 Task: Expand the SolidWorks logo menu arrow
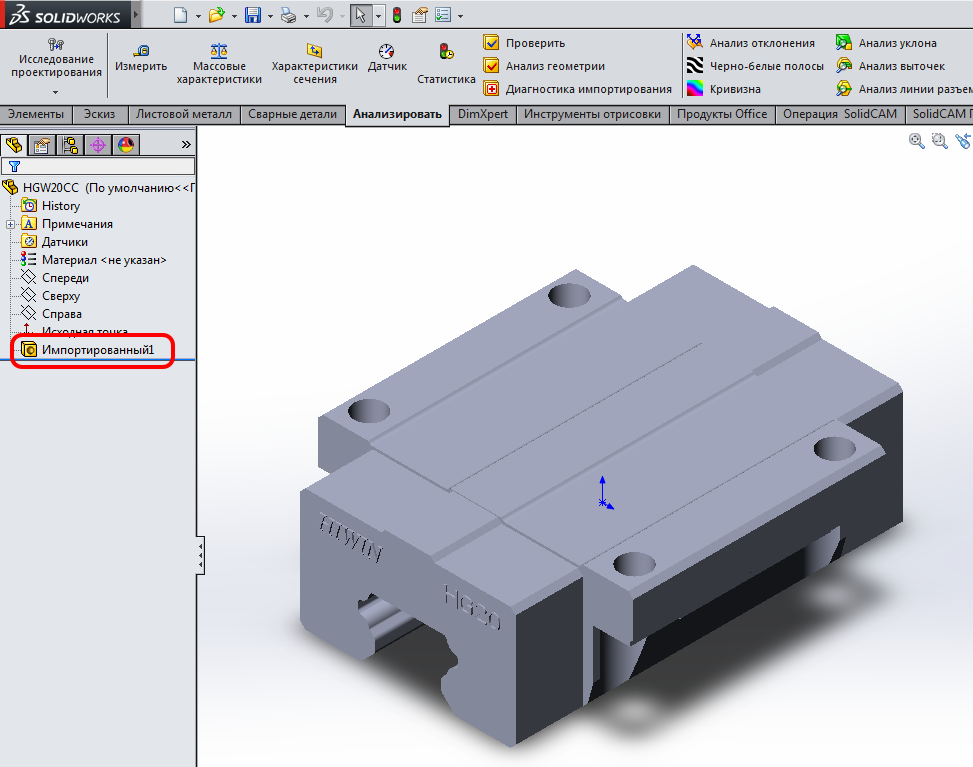(136, 15)
